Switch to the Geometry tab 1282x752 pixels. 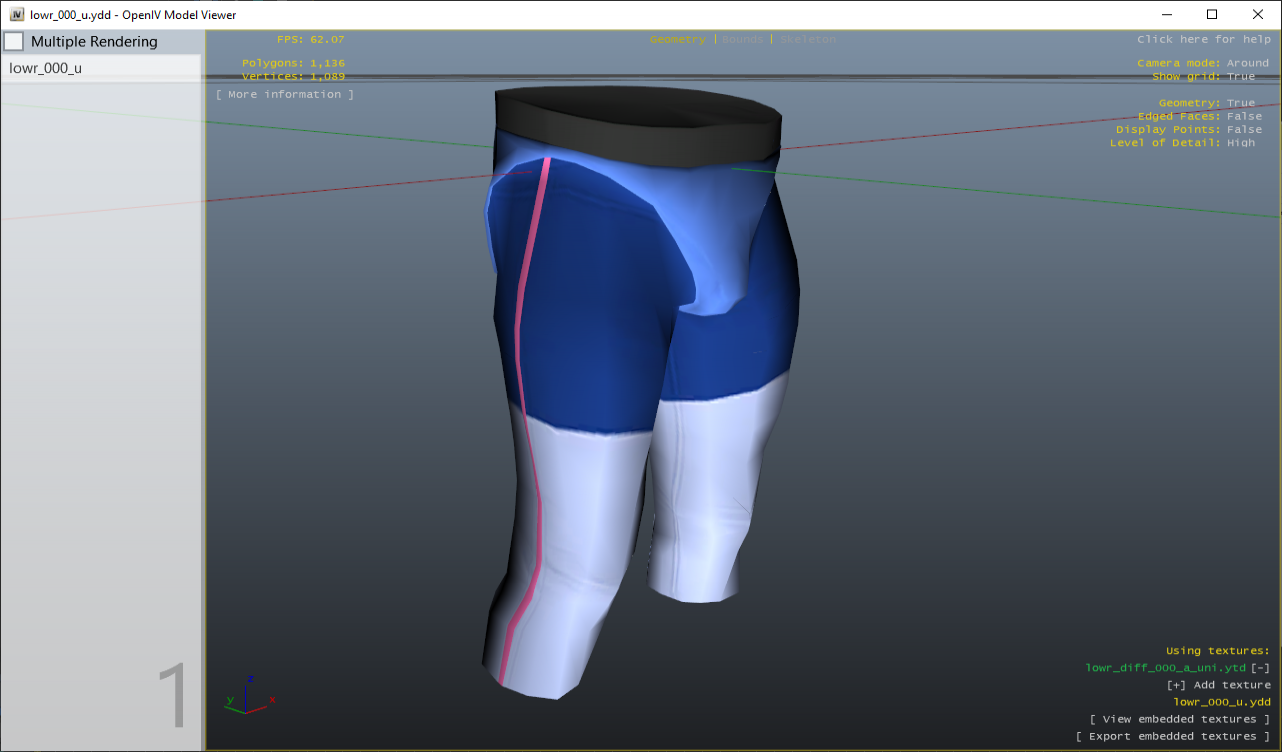click(677, 40)
